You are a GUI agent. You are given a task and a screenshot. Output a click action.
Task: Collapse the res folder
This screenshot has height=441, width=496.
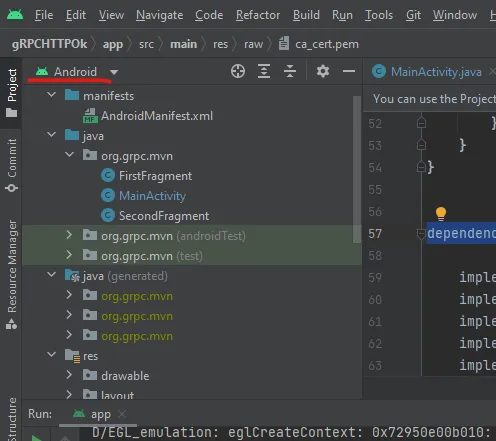pos(51,355)
